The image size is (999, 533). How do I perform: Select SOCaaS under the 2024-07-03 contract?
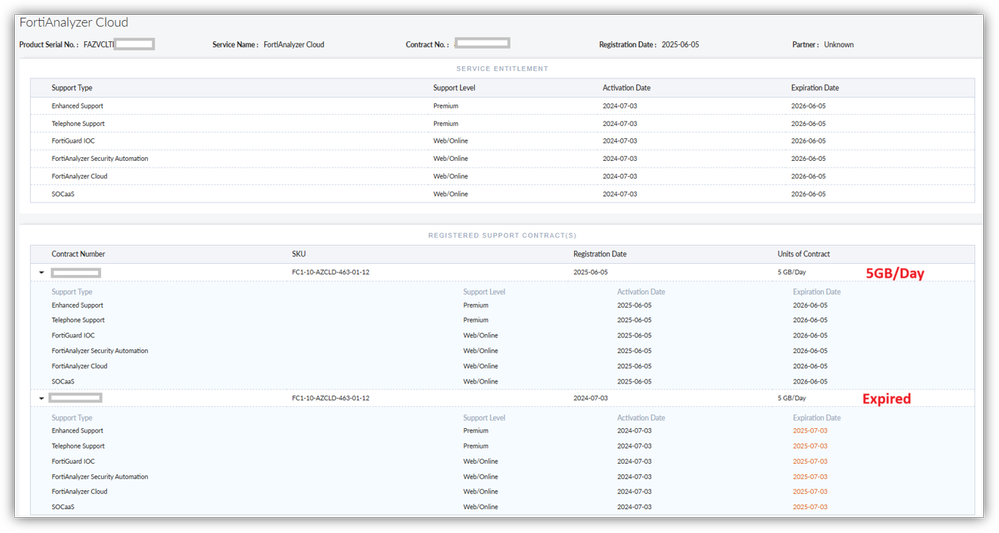coord(62,507)
